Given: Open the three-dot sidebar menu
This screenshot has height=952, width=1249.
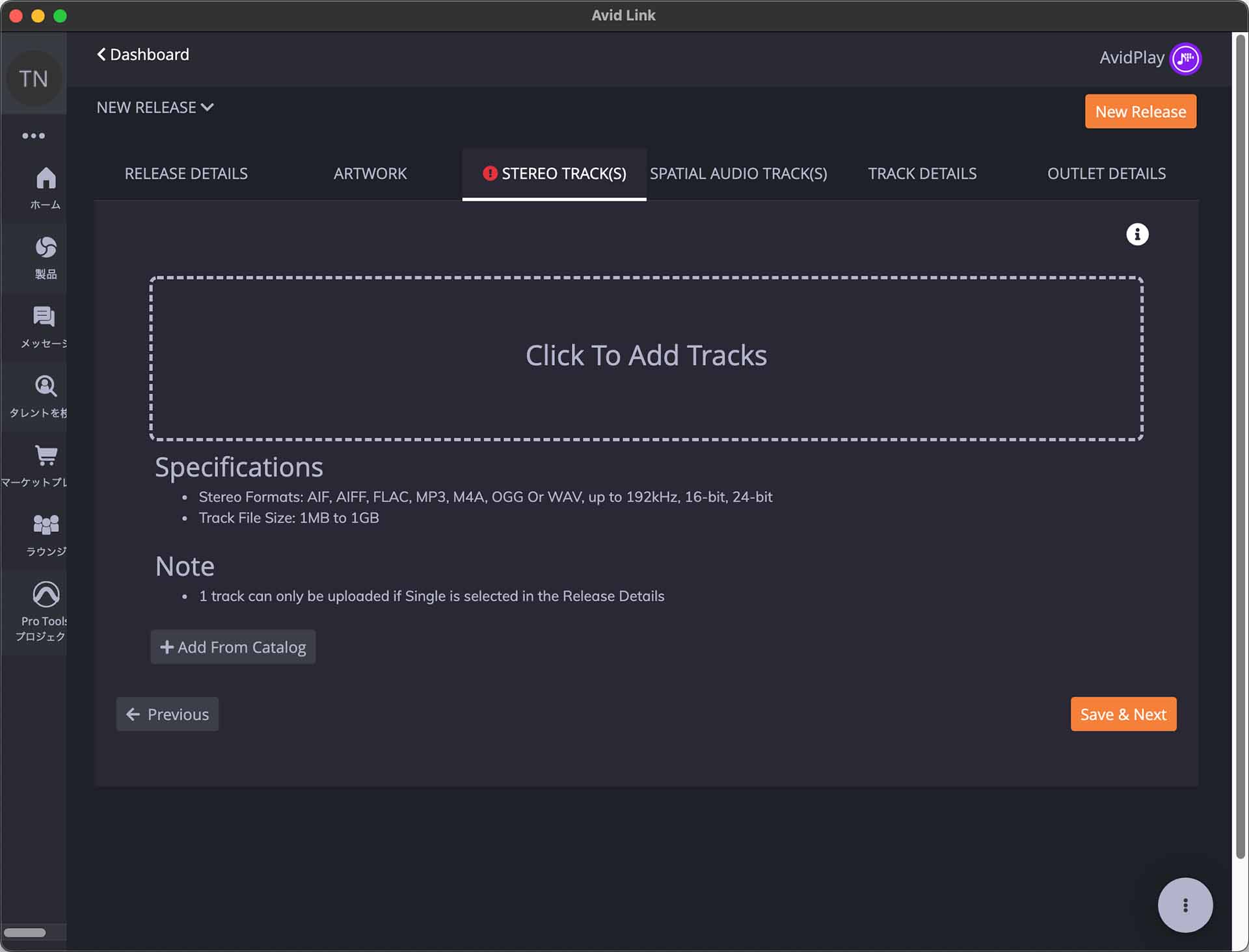Looking at the screenshot, I should pyautogui.click(x=34, y=136).
